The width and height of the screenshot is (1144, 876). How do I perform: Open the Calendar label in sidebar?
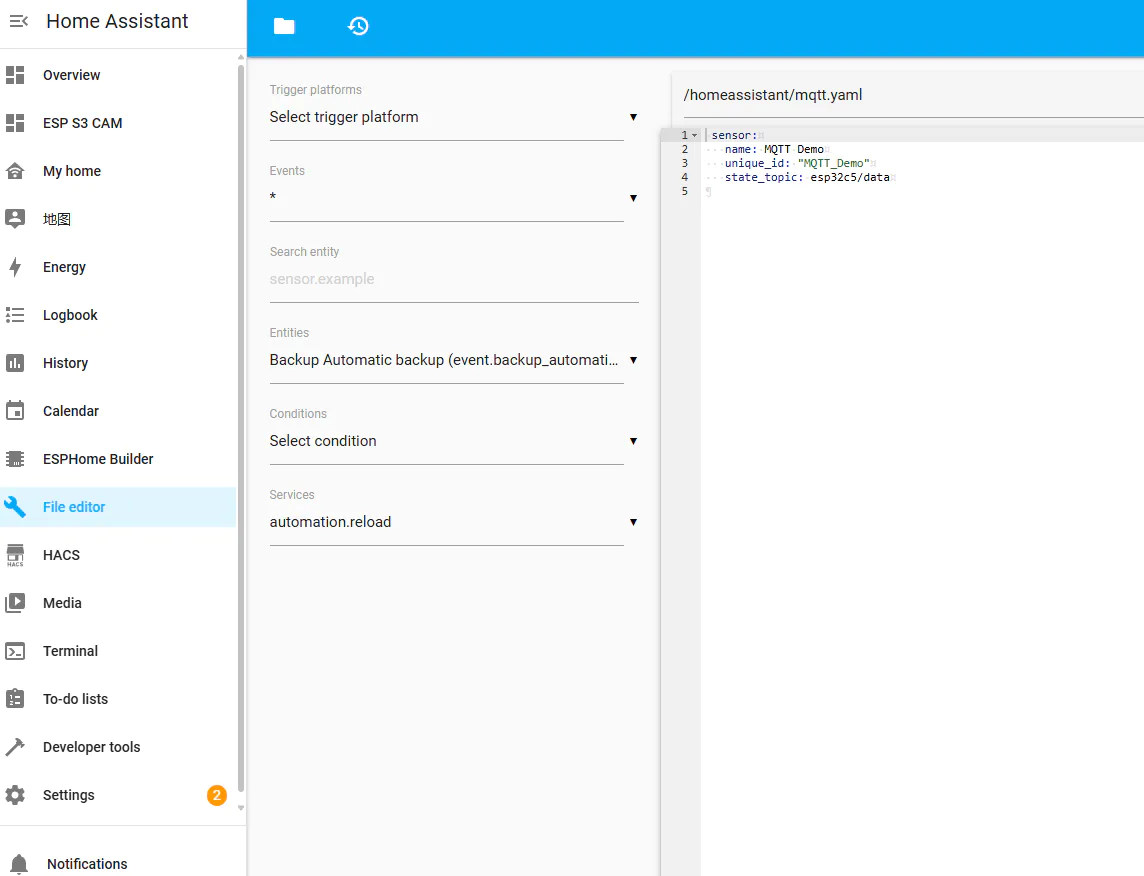[x=71, y=411]
